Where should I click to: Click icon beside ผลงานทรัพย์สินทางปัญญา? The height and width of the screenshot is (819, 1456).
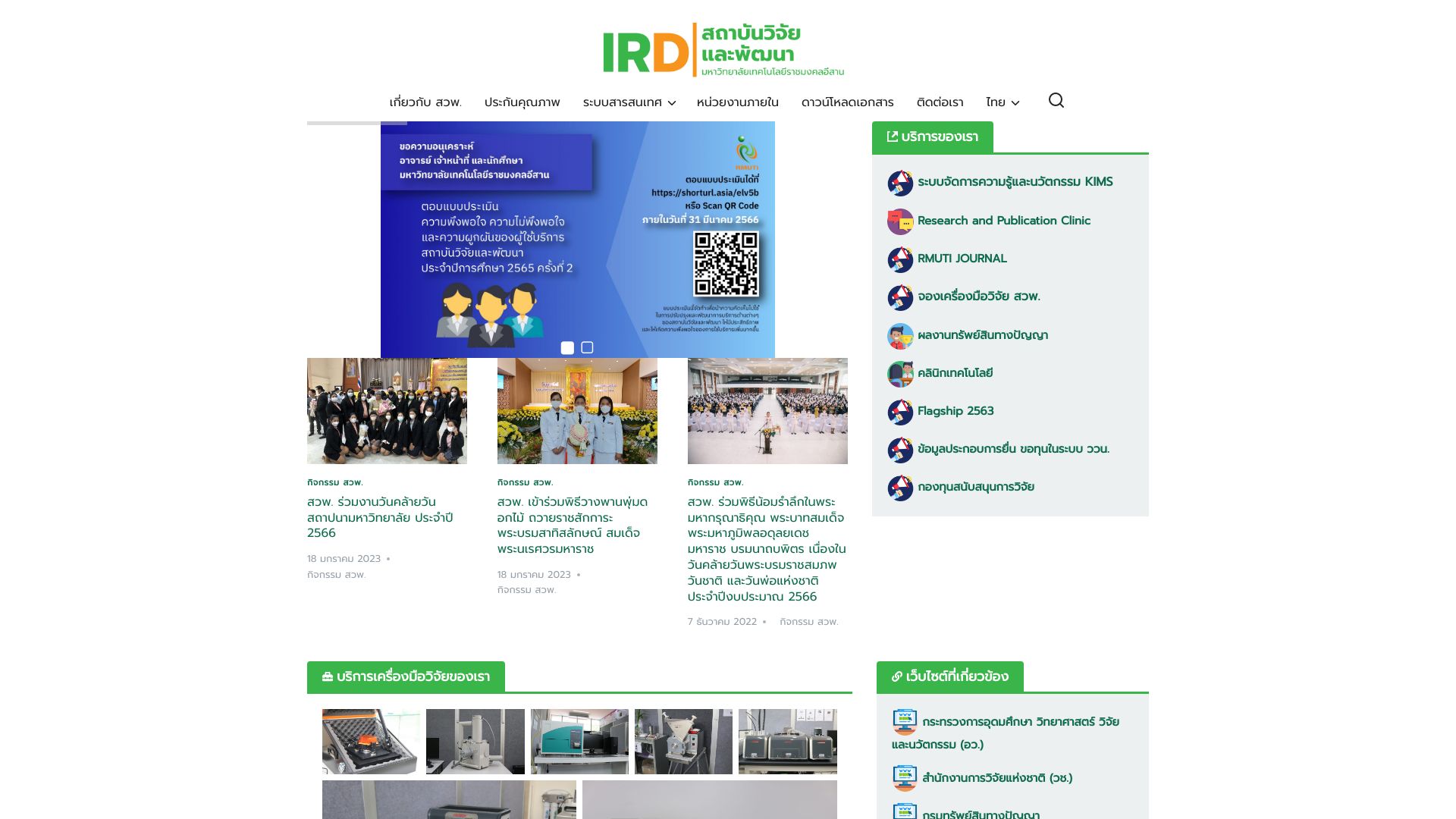[900, 336]
